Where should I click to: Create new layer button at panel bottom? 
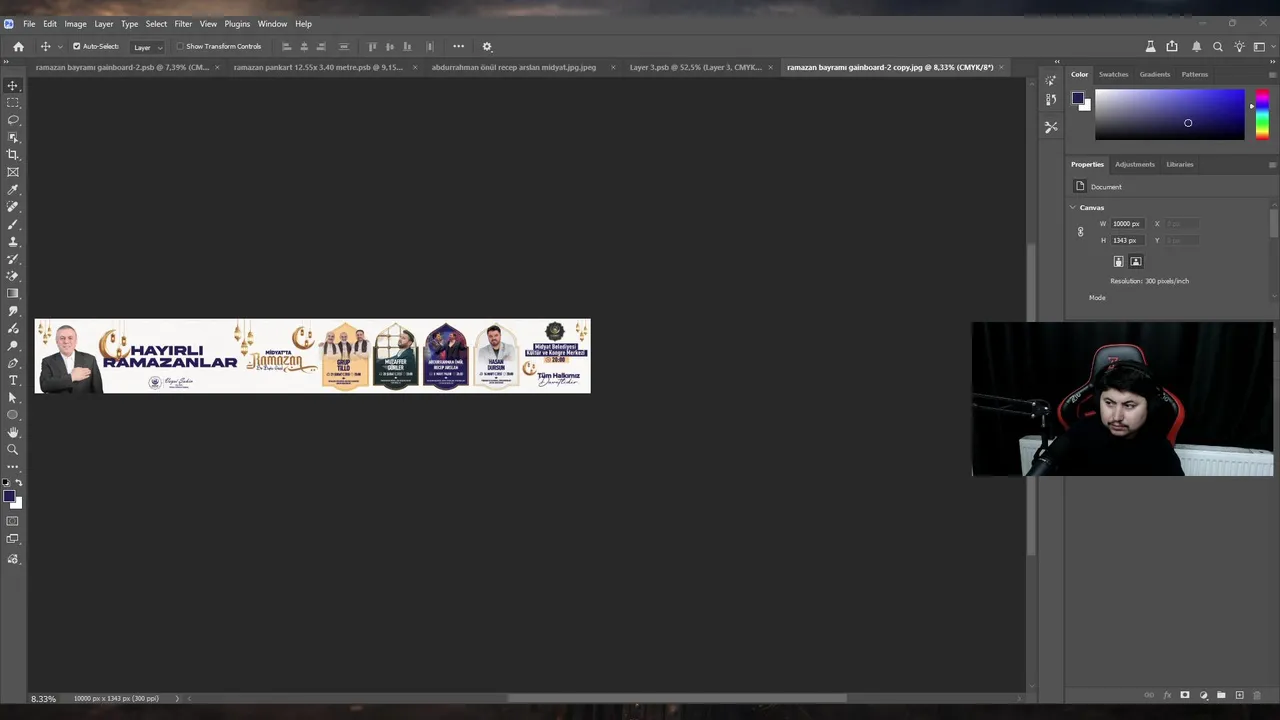(x=1239, y=695)
